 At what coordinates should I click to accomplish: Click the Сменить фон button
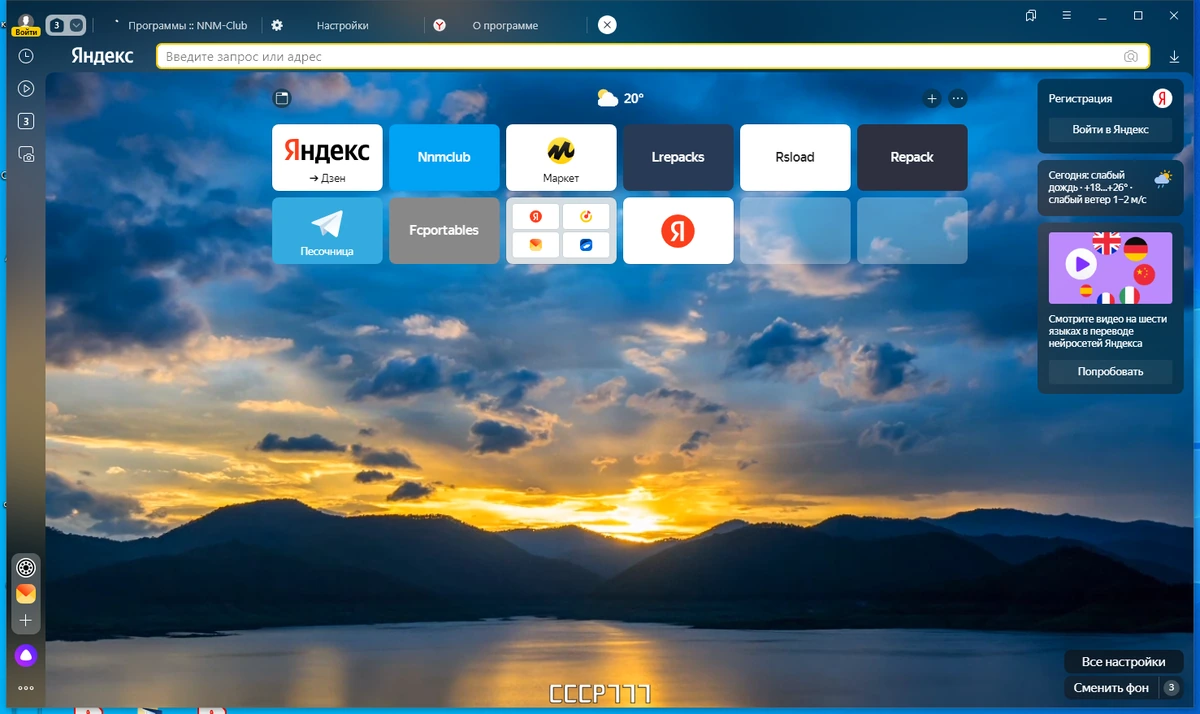point(1111,688)
